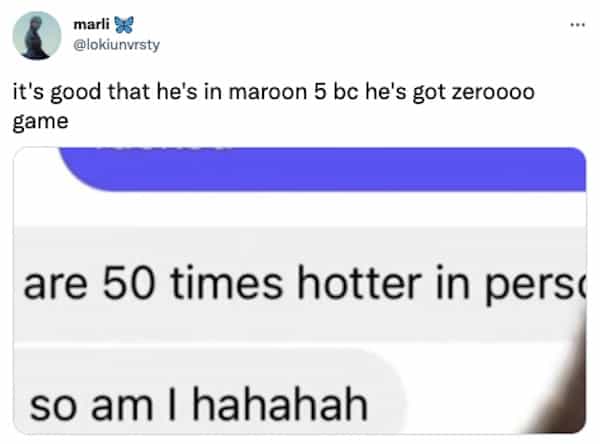Click the word "hotter" in the chat message
600x444 pixels.
click(359, 283)
